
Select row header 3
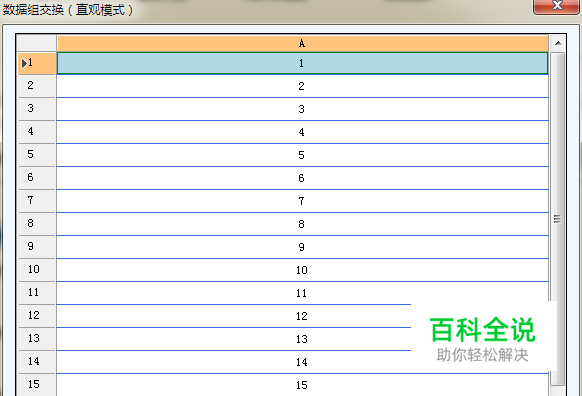[x=37, y=109]
